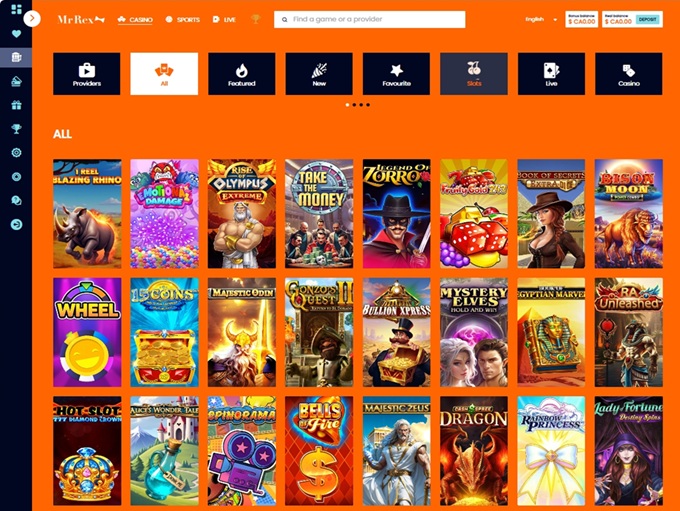The width and height of the screenshot is (680, 511).
Task: Open the heart favourites icon in sidebar
Action: click(16, 33)
